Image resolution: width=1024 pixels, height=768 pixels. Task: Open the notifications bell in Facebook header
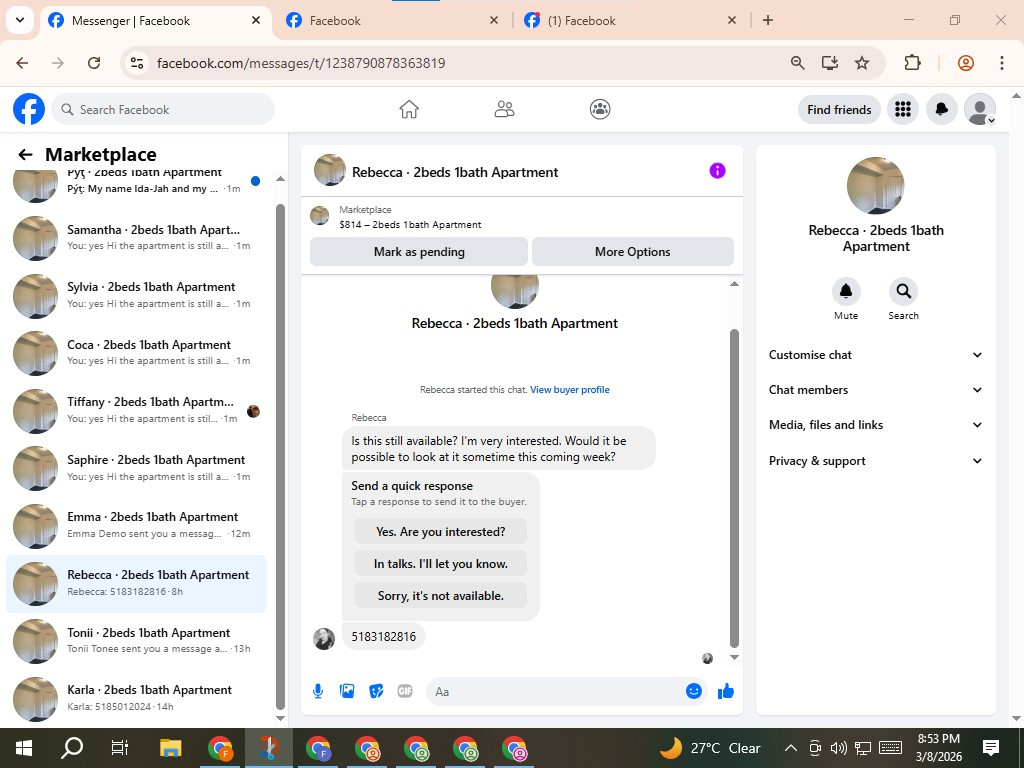coord(942,109)
